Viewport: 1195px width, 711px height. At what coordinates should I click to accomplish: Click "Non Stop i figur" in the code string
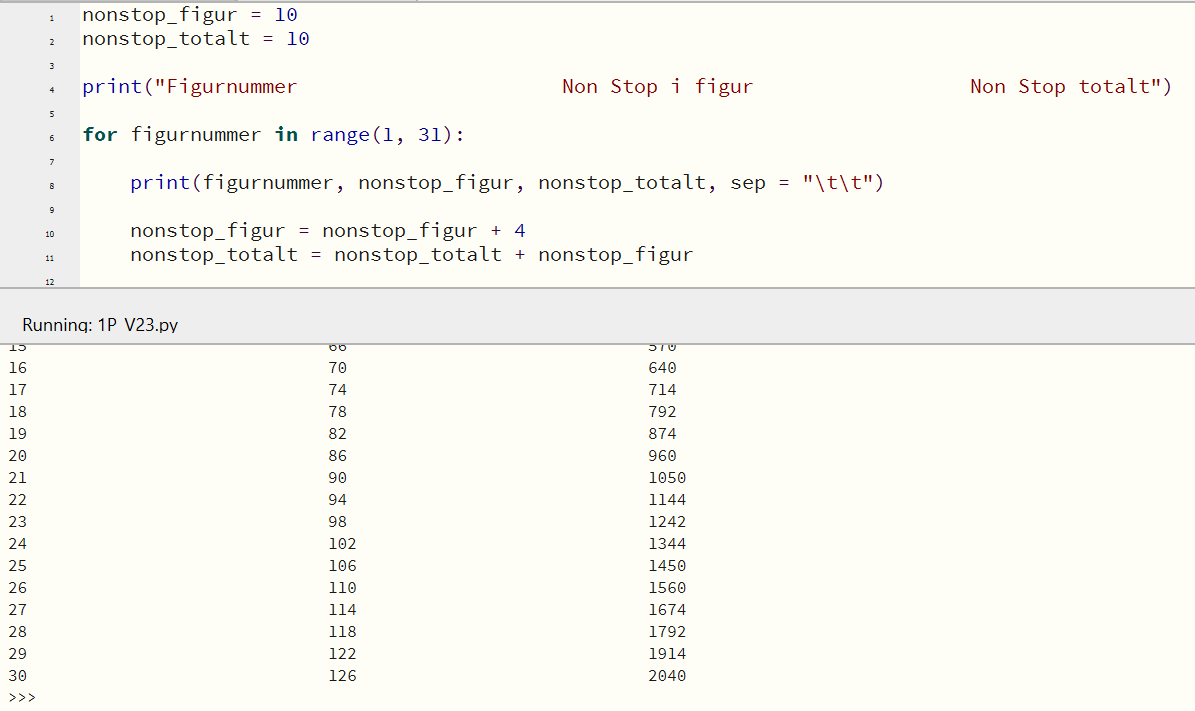point(657,87)
